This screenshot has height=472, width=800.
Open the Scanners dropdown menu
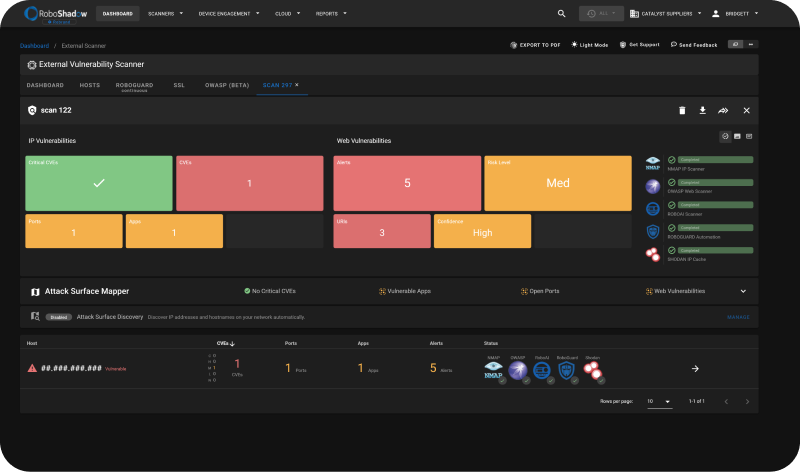[x=169, y=14]
